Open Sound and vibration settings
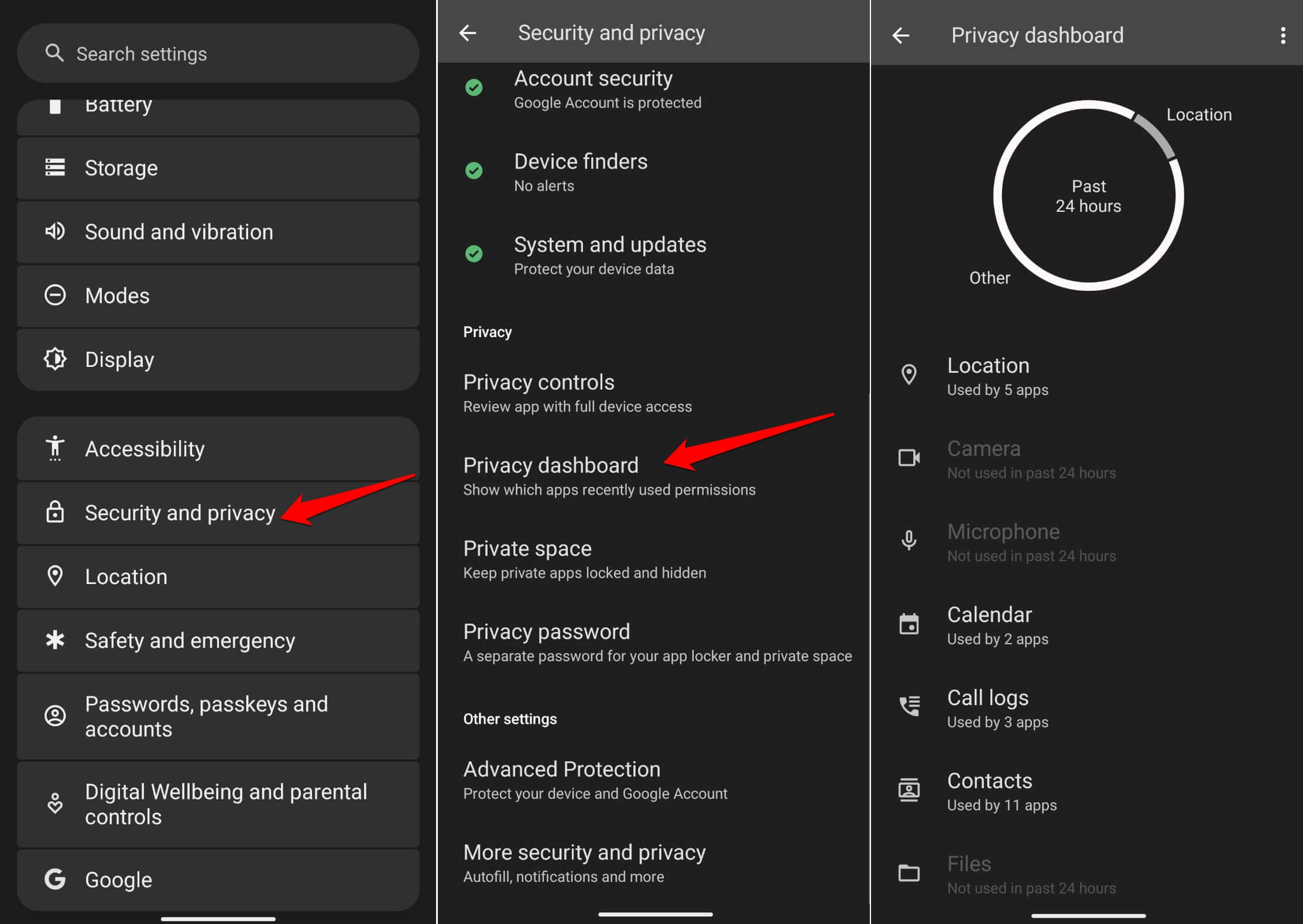Image resolution: width=1303 pixels, height=924 pixels. (218, 232)
